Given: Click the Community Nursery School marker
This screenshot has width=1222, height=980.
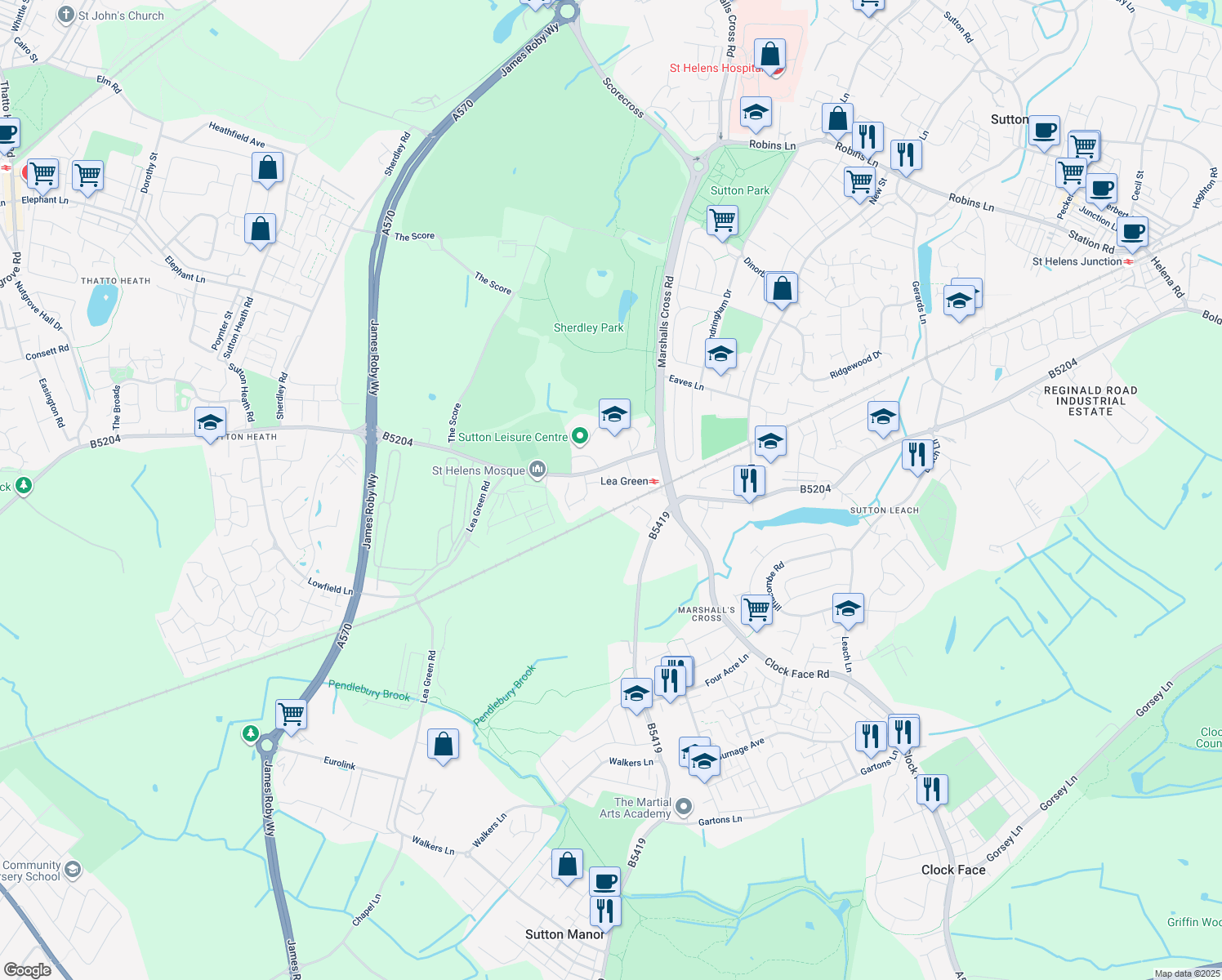Looking at the screenshot, I should tap(73, 869).
